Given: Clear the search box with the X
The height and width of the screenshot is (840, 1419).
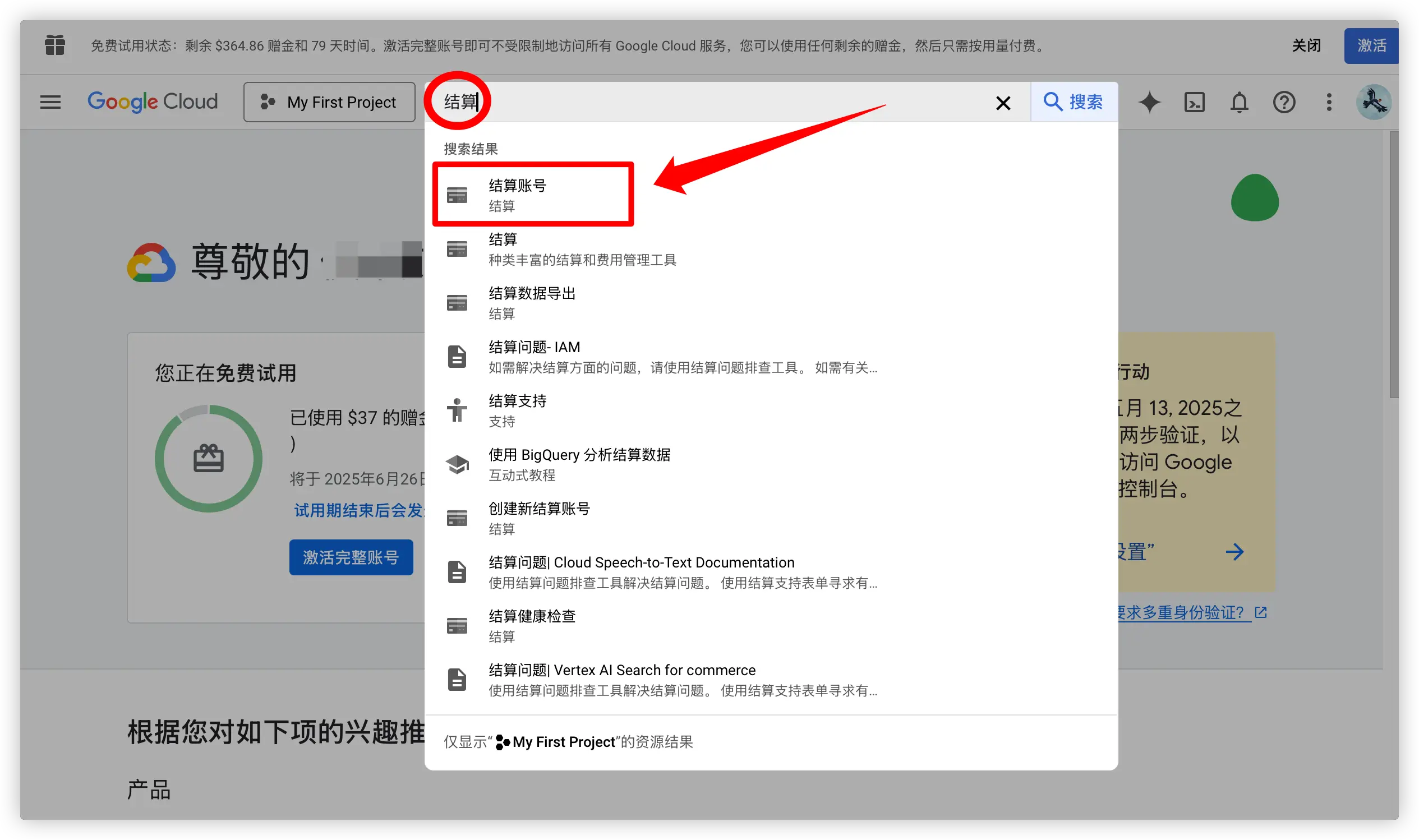Looking at the screenshot, I should click(1002, 103).
